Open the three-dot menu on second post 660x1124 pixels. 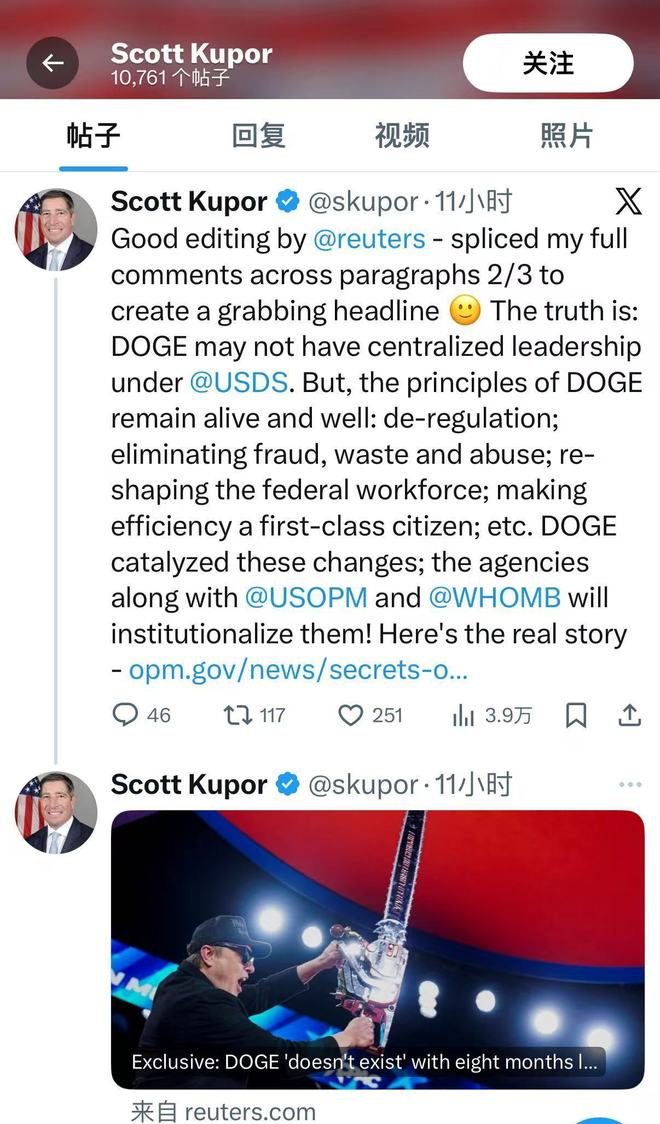630,785
